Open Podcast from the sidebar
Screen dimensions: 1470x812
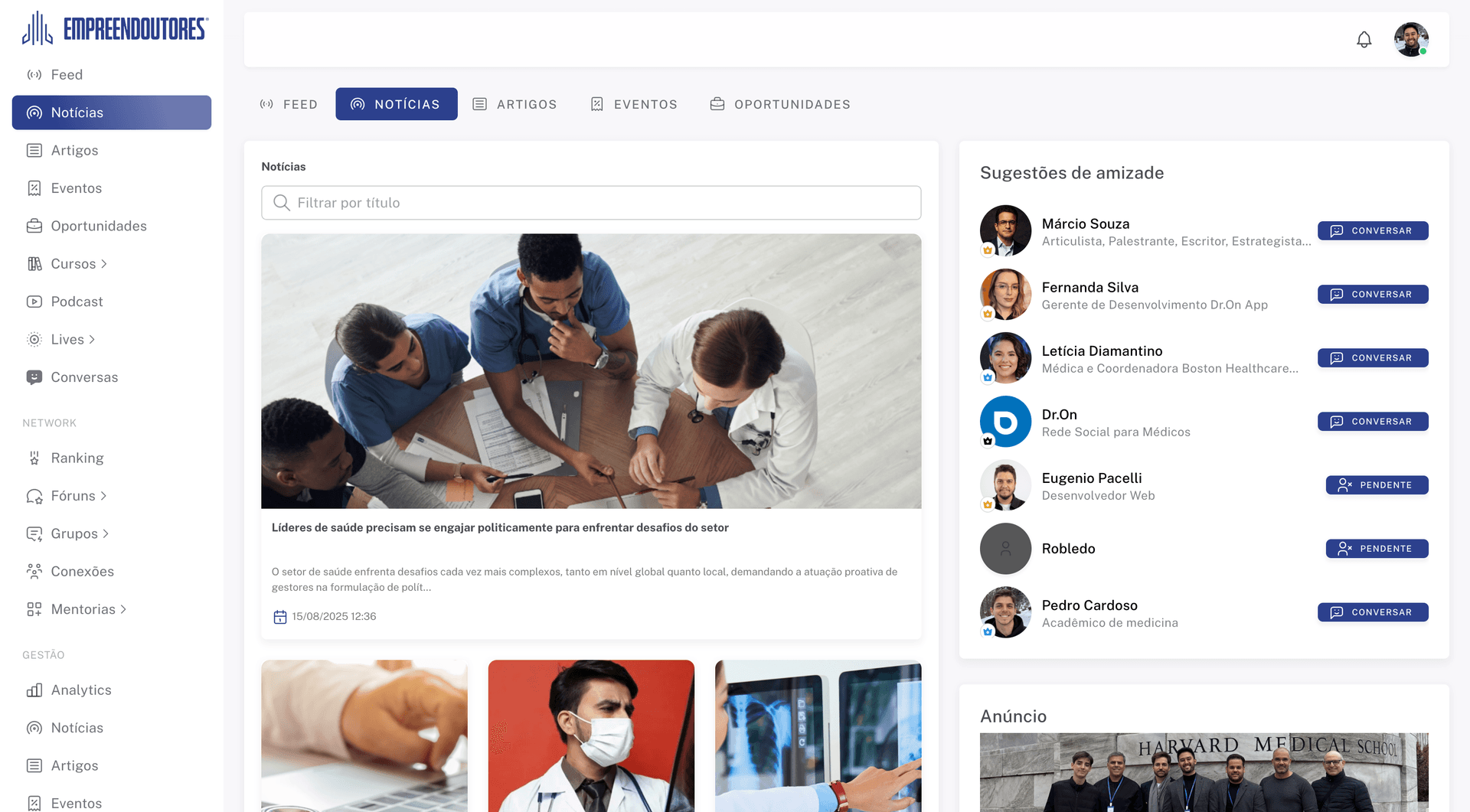(77, 302)
